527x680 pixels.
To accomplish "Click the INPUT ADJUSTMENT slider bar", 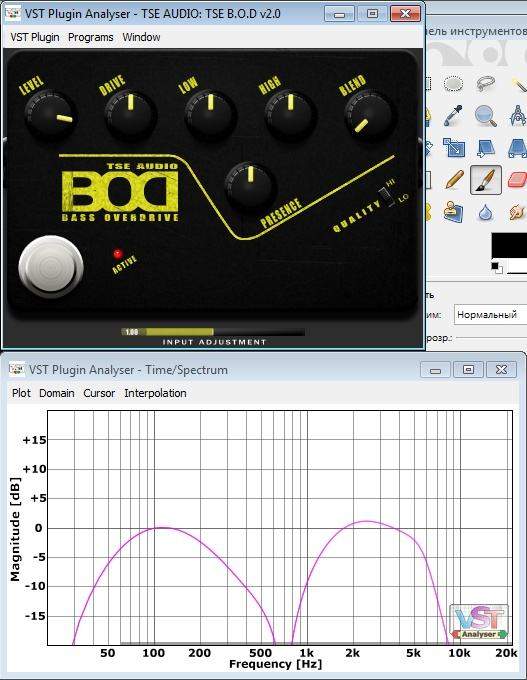I will [x=213, y=332].
